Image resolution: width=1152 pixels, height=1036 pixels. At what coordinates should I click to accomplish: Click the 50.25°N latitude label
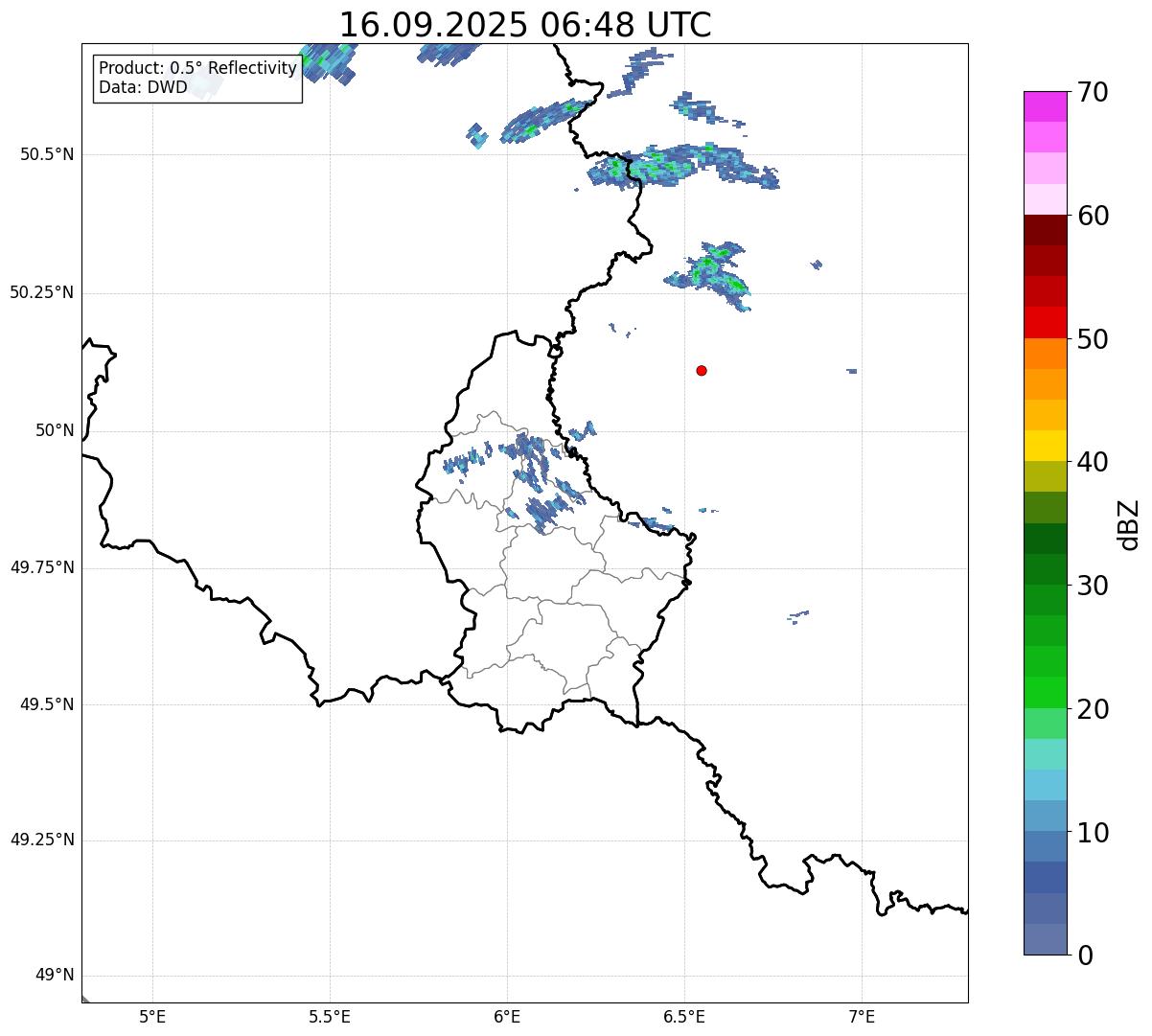pyautogui.click(x=42, y=292)
